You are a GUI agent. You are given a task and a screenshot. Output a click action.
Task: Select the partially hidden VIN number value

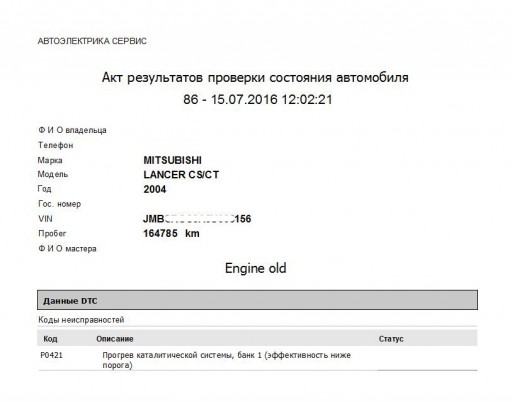[197, 219]
